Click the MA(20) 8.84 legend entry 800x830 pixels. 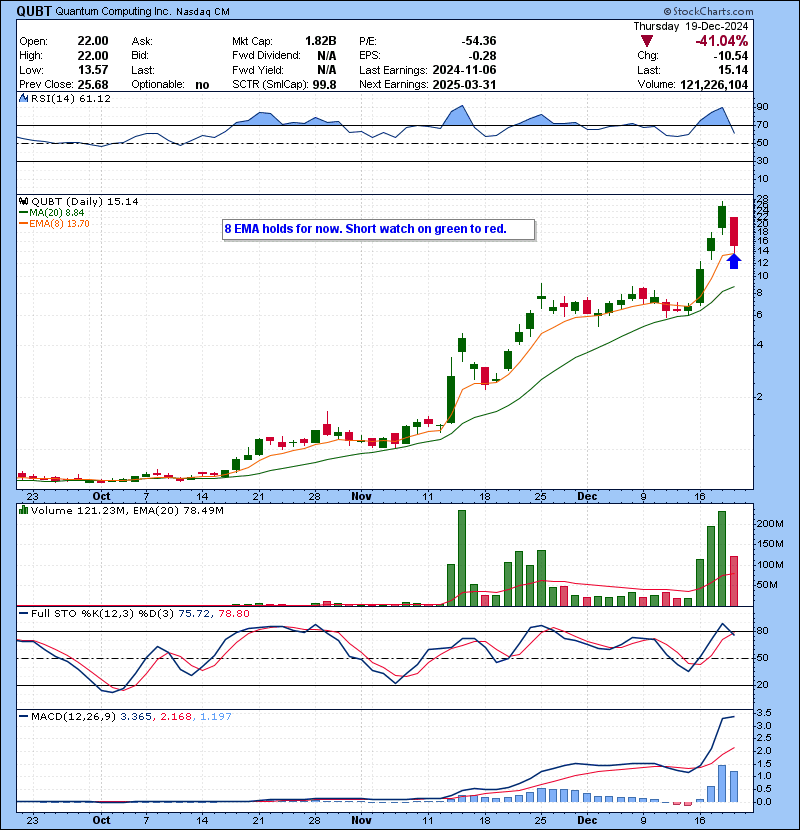coord(51,213)
